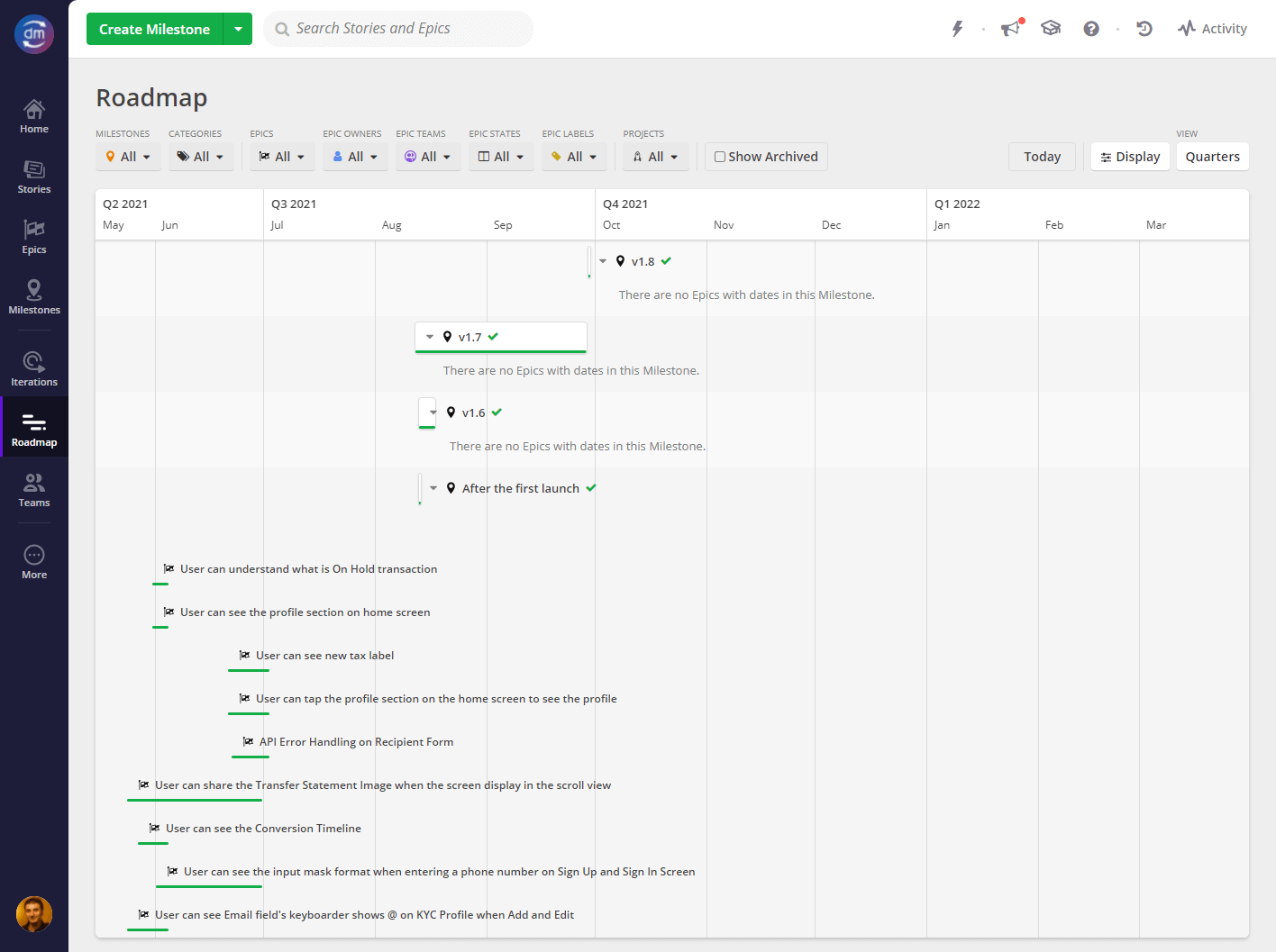This screenshot has height=952, width=1276.
Task: Open Epics from the sidebar
Action: click(x=34, y=237)
